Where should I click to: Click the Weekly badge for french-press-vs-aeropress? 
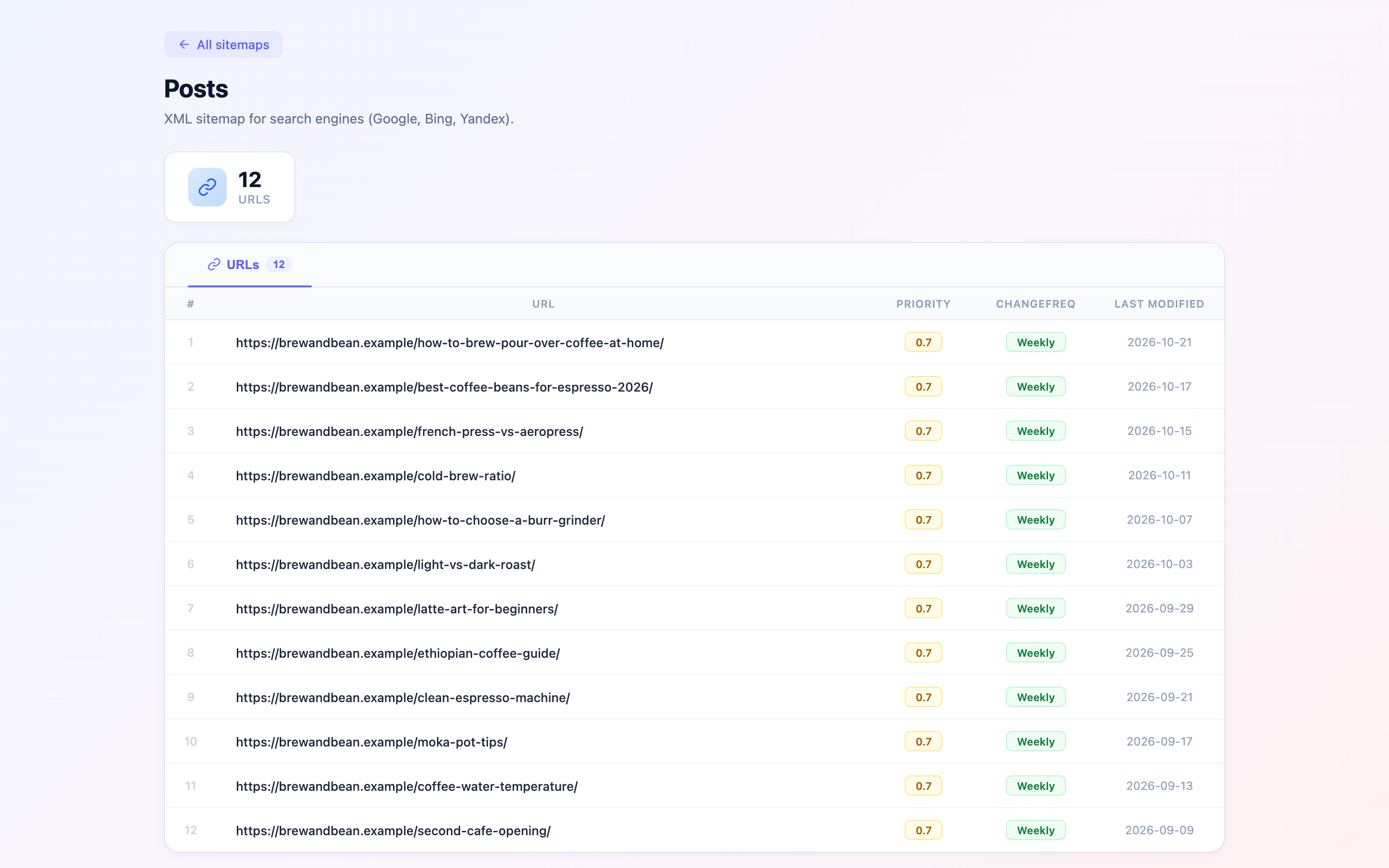tap(1035, 431)
